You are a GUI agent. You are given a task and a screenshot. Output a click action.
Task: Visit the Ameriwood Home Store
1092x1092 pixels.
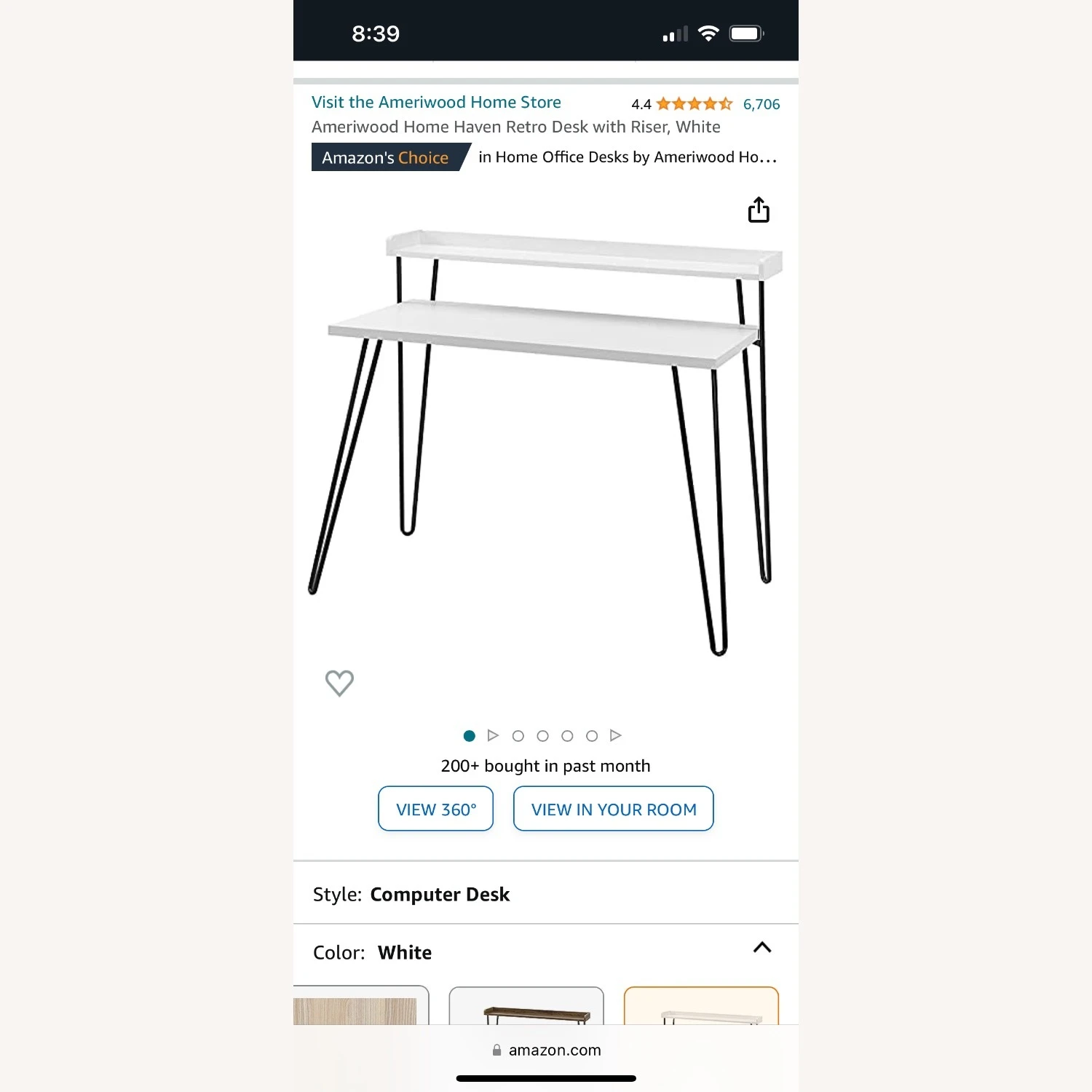click(436, 102)
